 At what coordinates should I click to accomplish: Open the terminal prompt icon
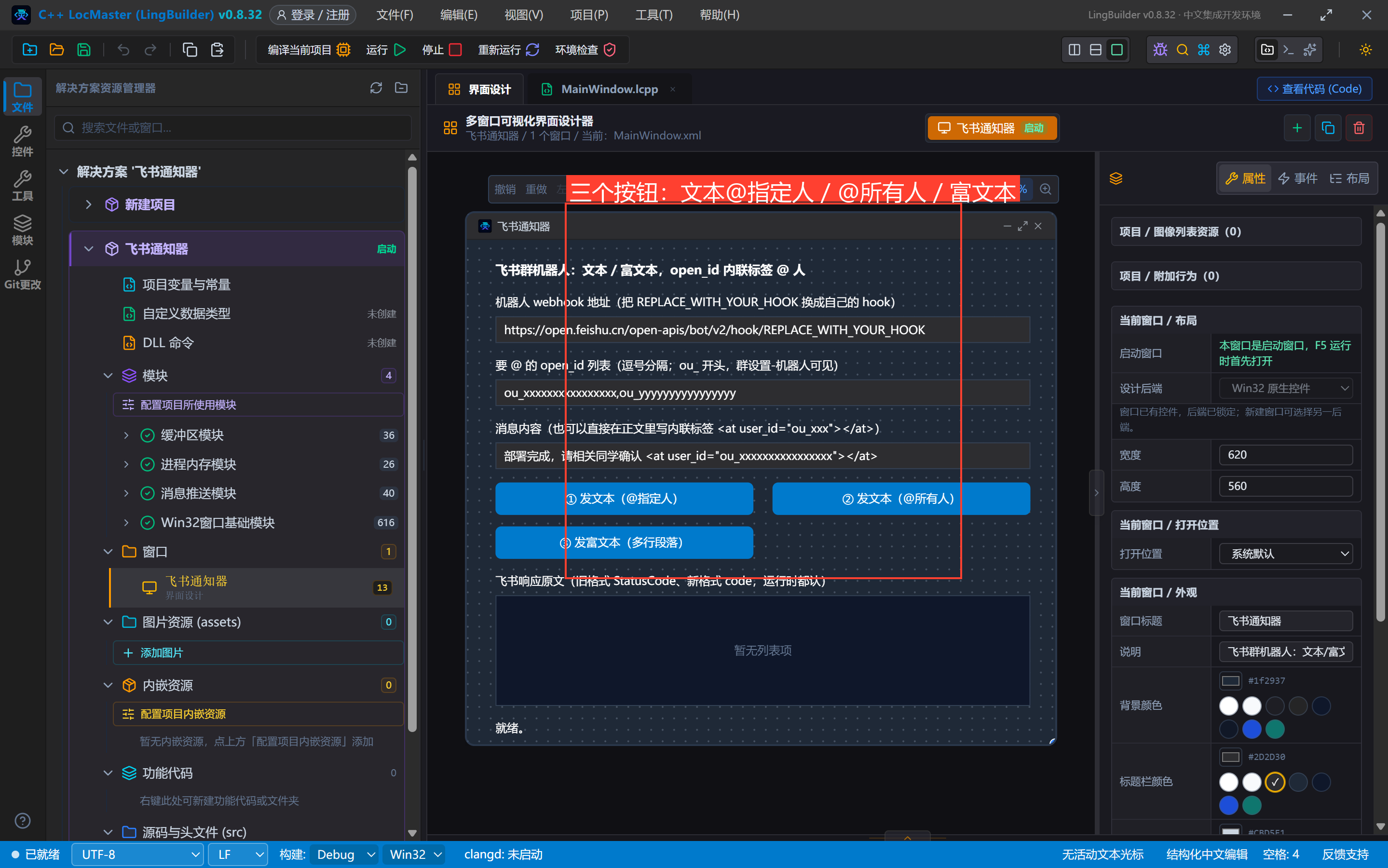pos(1289,50)
